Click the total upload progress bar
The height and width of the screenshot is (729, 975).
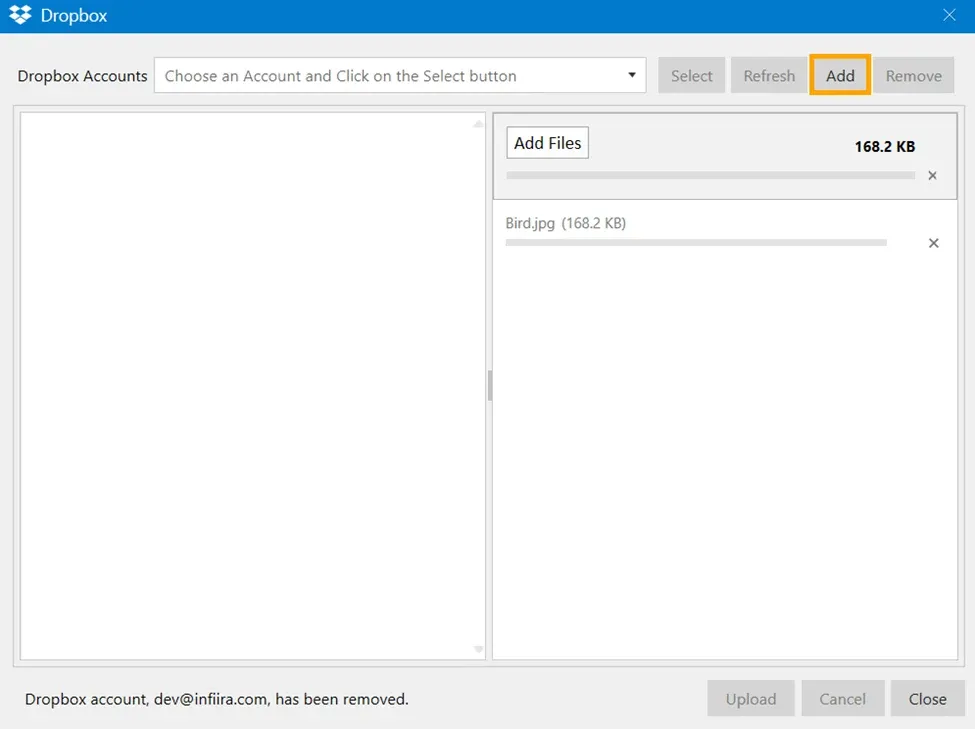[x=711, y=175]
